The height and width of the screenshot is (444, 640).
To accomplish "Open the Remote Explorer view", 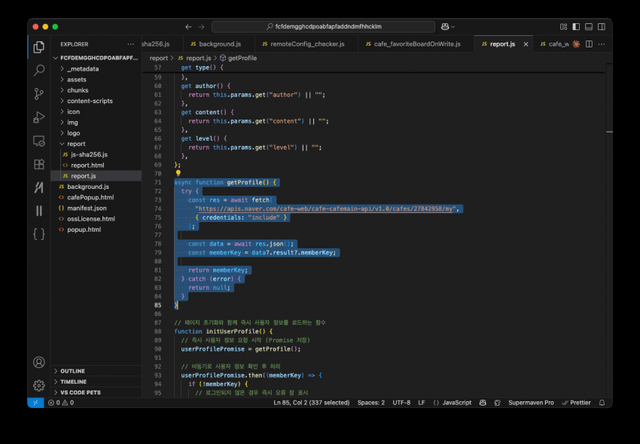I will pos(39,140).
